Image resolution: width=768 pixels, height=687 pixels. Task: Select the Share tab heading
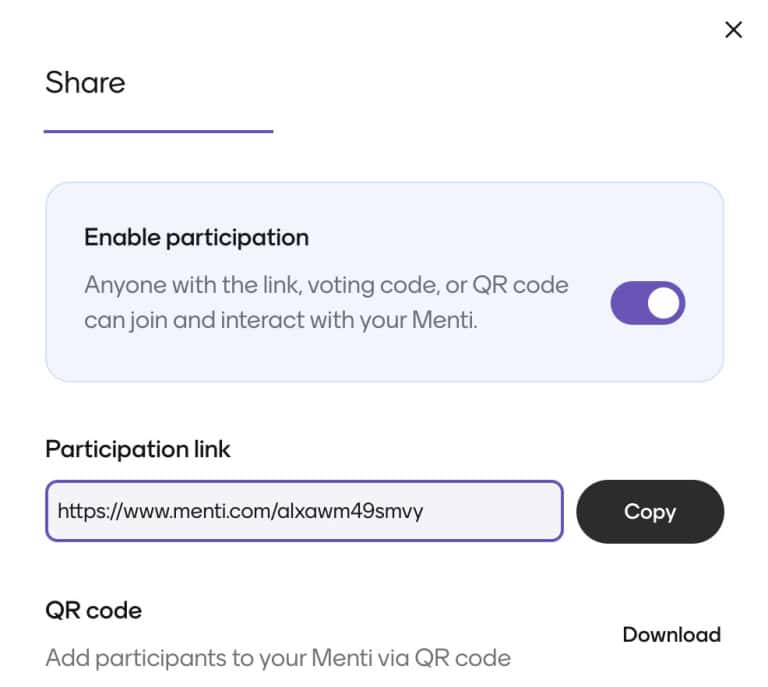click(x=85, y=82)
